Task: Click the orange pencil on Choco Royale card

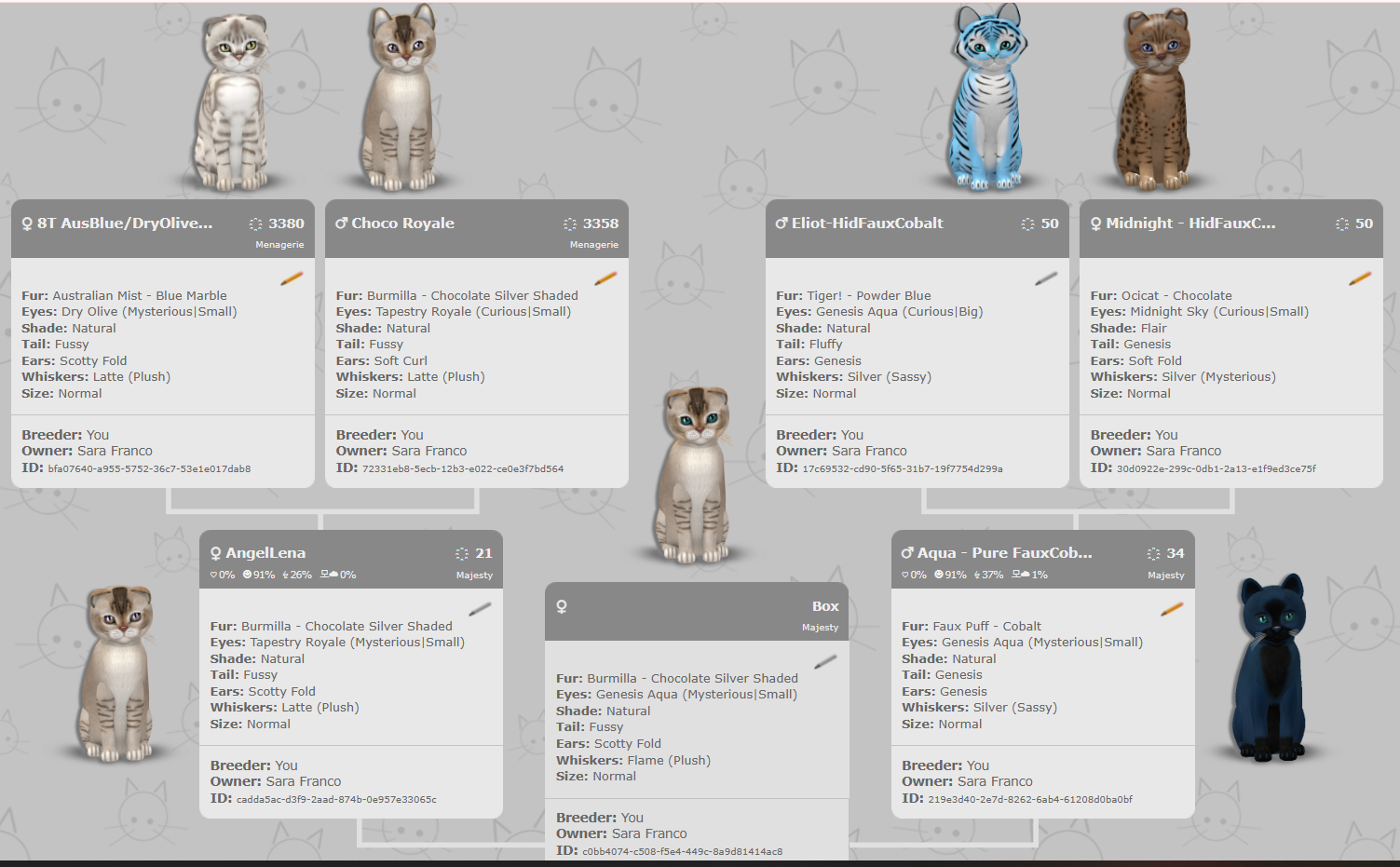Action: point(605,278)
